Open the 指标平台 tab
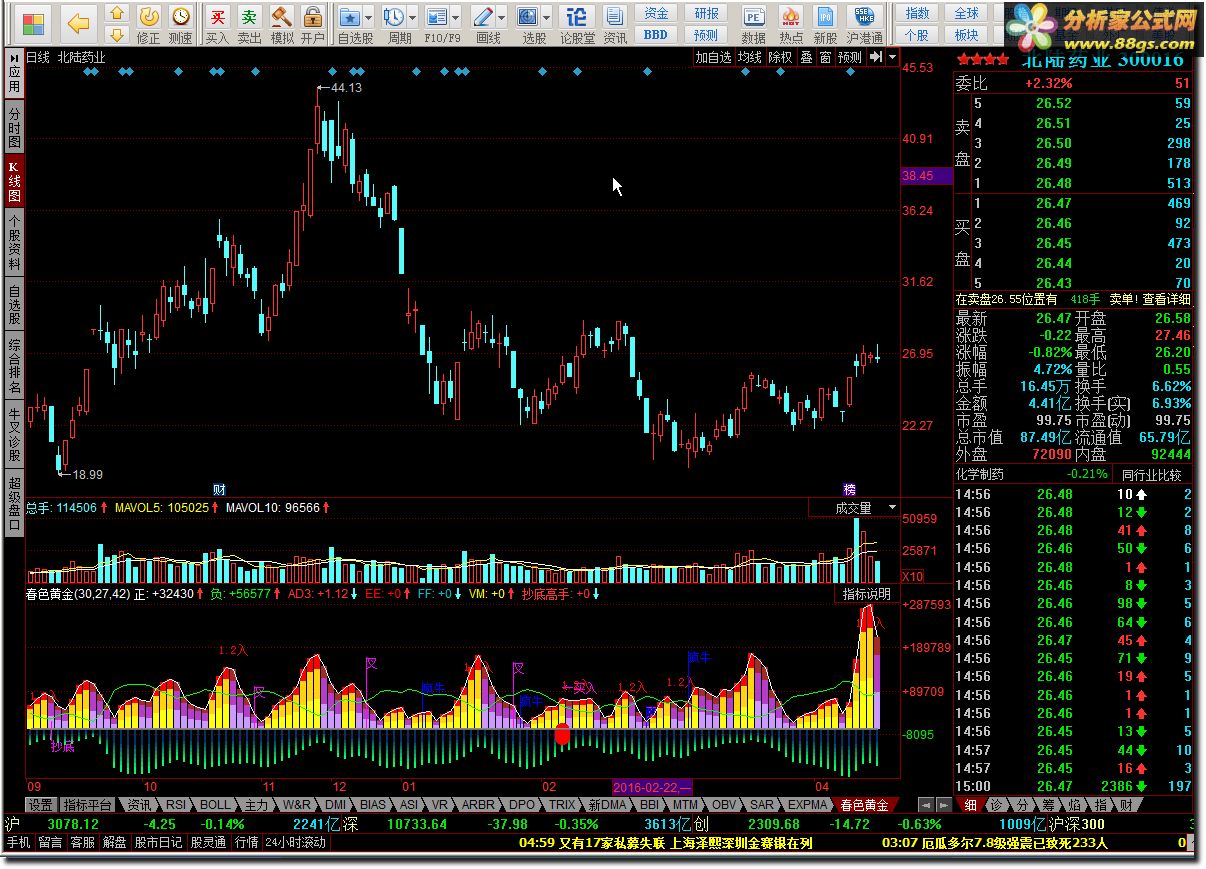 pyautogui.click(x=88, y=804)
